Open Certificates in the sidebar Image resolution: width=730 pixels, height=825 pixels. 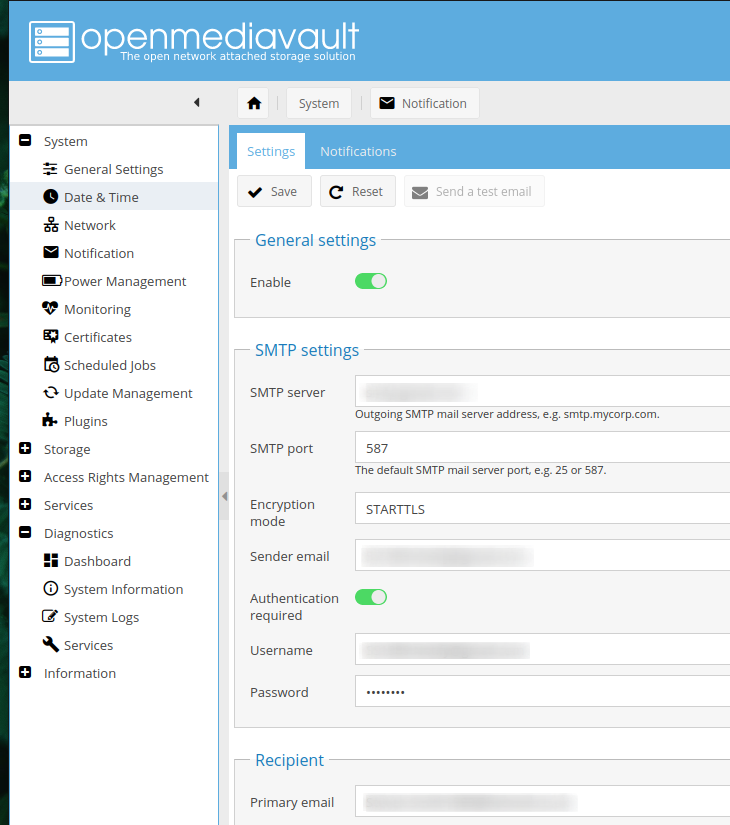(x=114, y=337)
